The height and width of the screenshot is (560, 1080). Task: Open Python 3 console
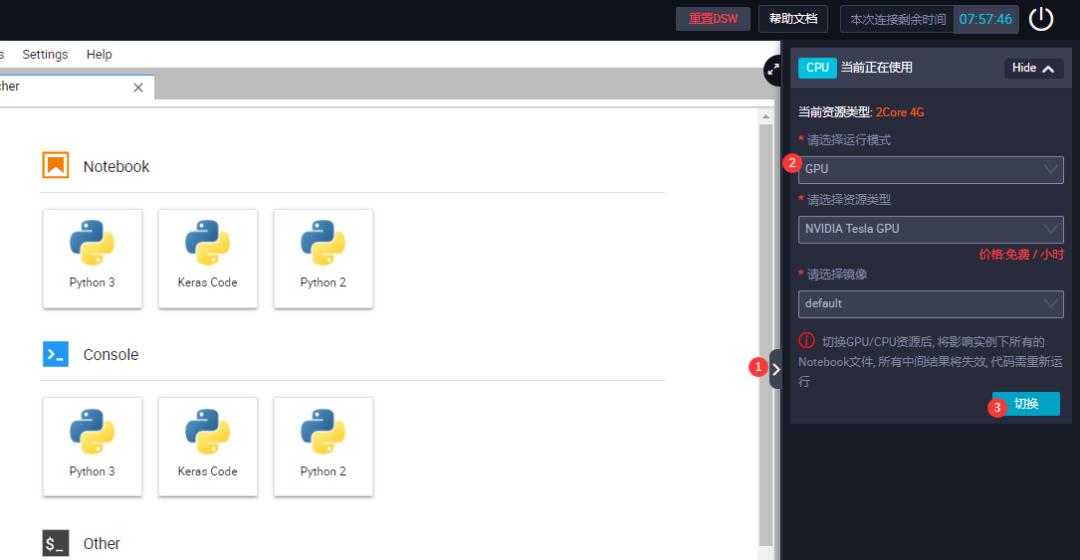[92, 446]
